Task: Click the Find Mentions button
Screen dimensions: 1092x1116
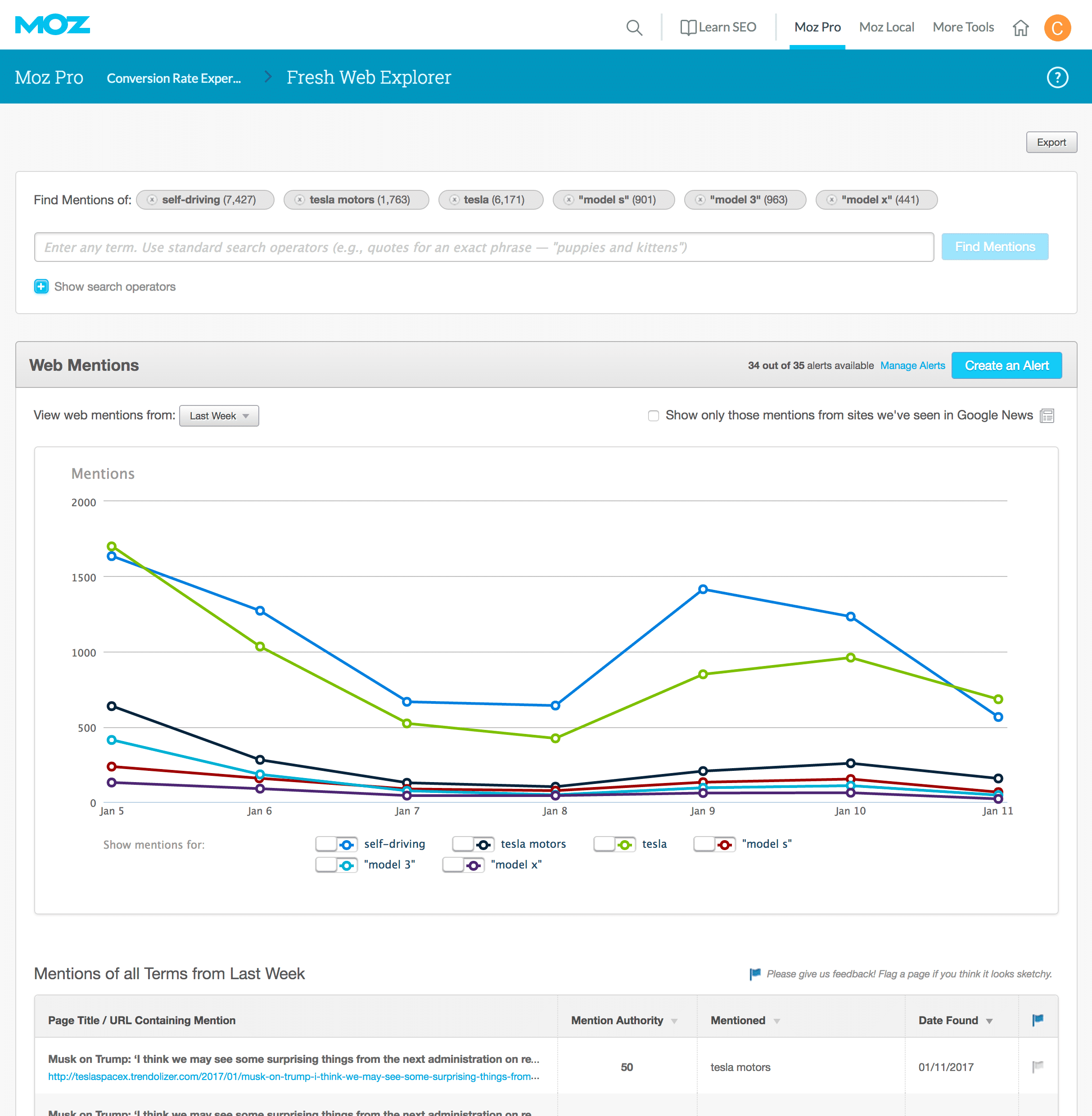Action: pos(994,247)
